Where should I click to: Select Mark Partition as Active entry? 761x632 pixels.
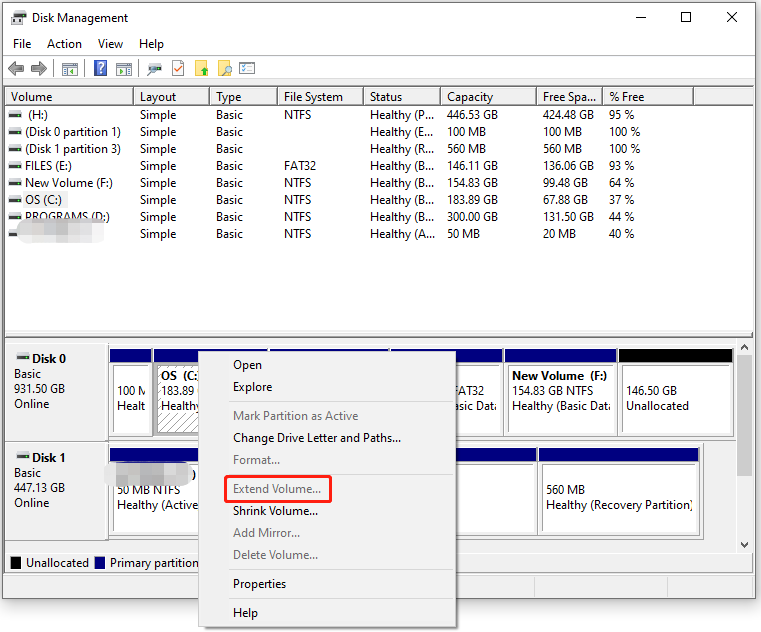pyautogui.click(x=327, y=416)
